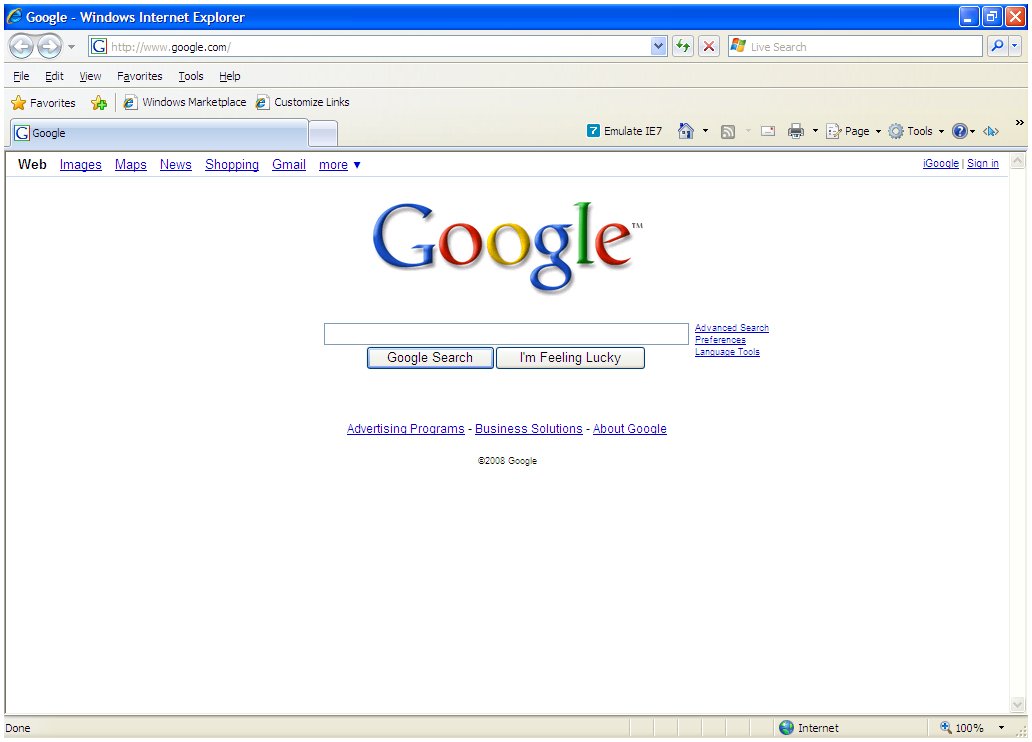Open the Windows Marketplace favorites link
The height and width of the screenshot is (742, 1032).
(185, 102)
